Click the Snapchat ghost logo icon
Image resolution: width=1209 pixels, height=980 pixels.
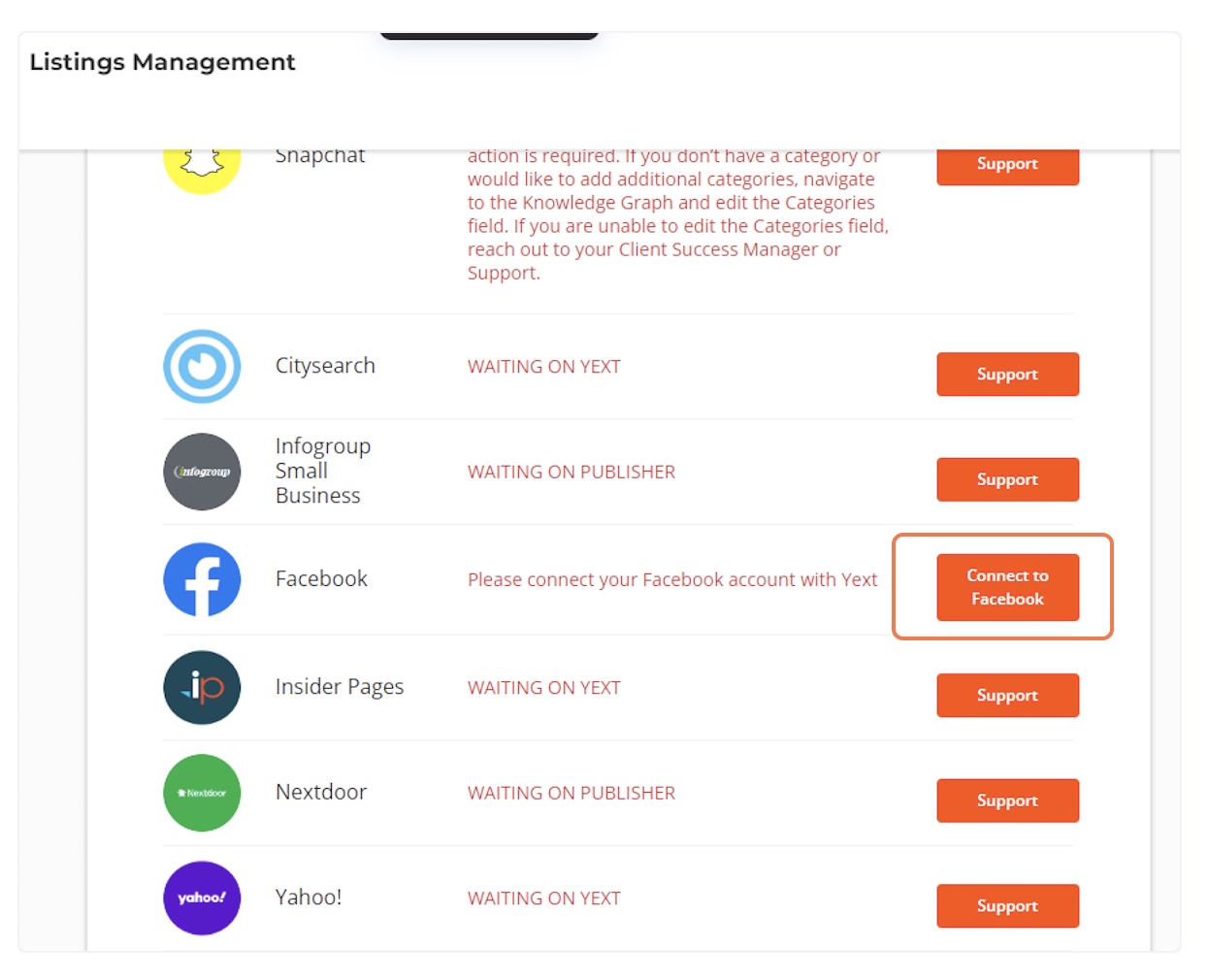click(202, 167)
